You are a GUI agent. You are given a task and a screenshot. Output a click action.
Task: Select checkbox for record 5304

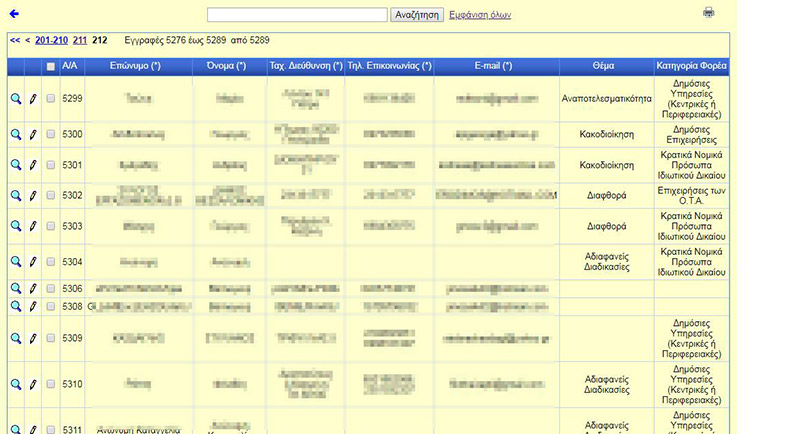click(50, 262)
